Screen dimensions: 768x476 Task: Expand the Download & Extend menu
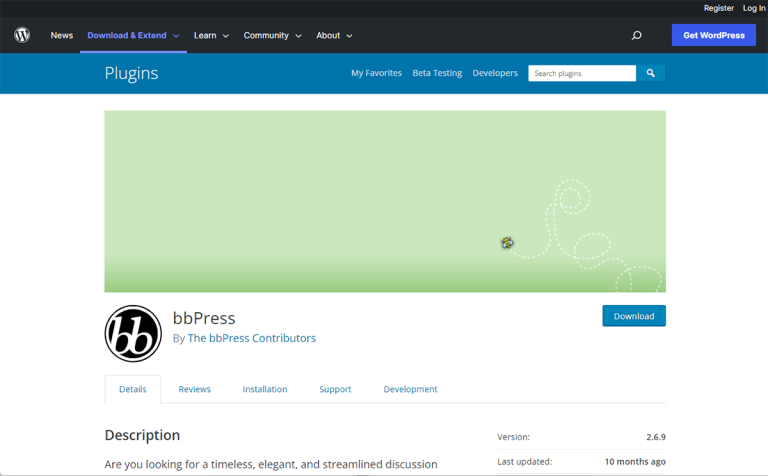[133, 35]
